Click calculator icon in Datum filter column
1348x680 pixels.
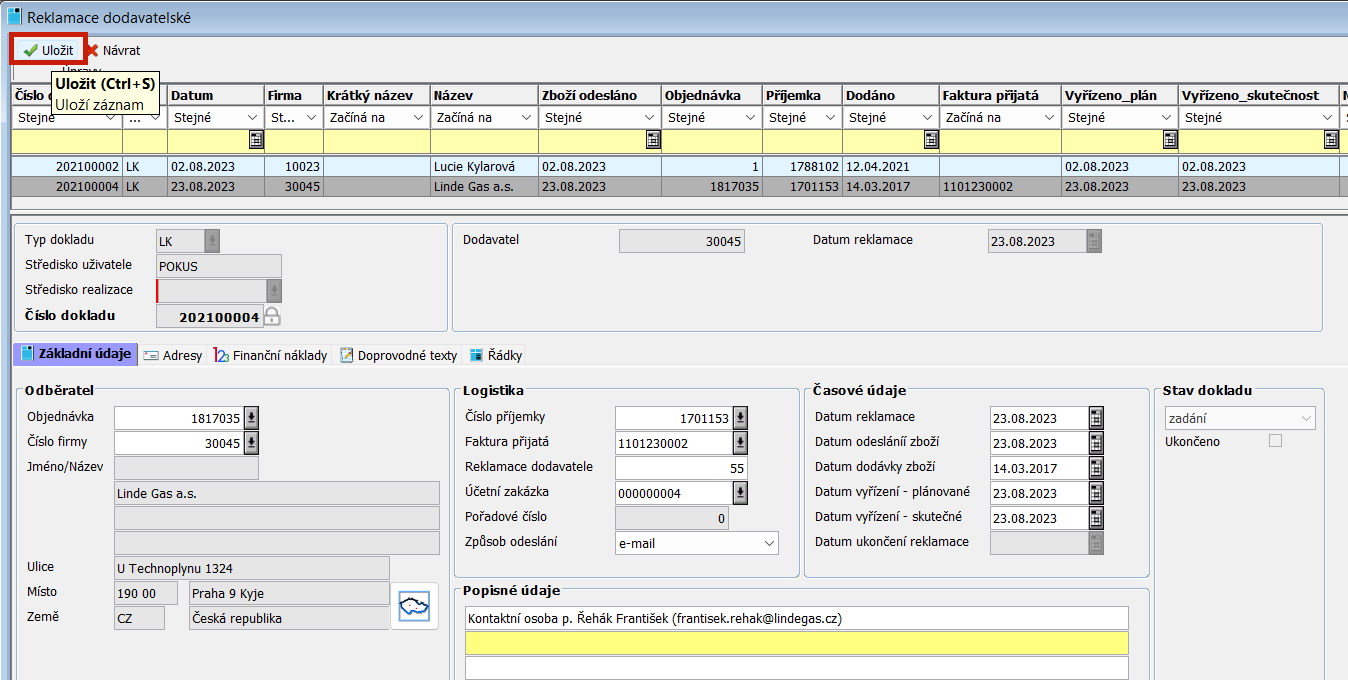[x=255, y=140]
